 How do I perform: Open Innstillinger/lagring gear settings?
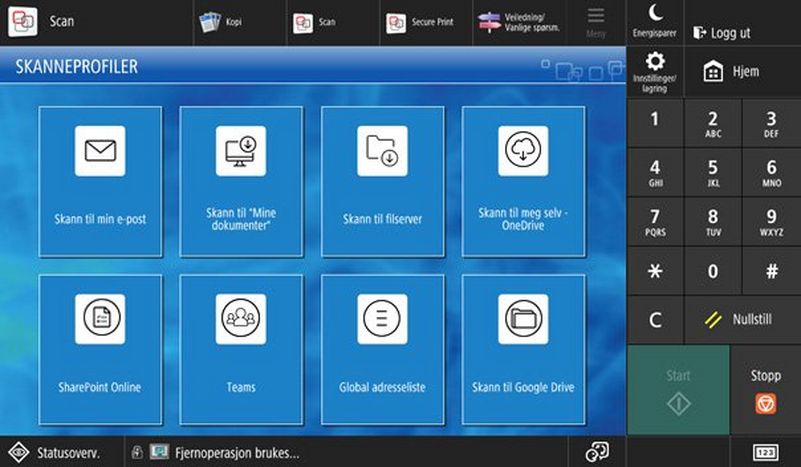point(655,72)
